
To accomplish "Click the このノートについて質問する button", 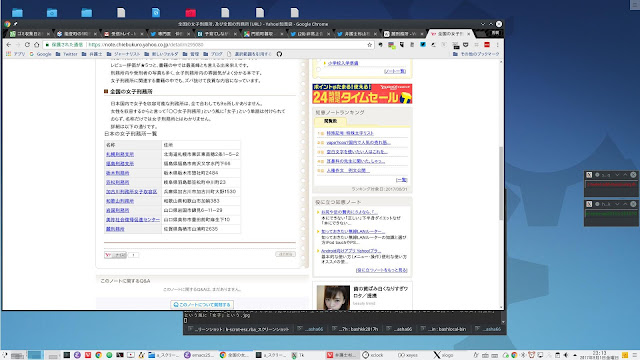I will coord(202,304).
